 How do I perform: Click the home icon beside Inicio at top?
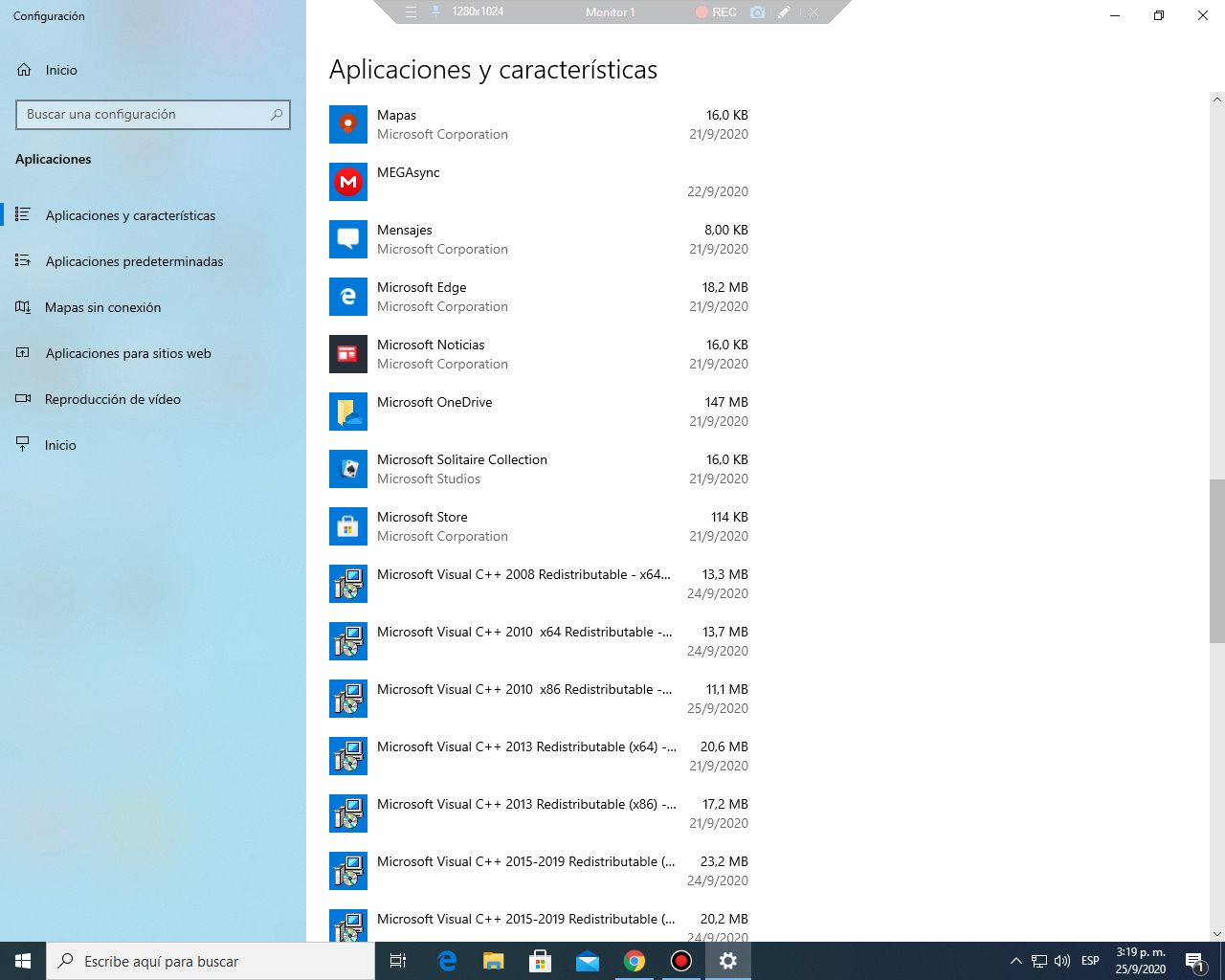coord(24,70)
